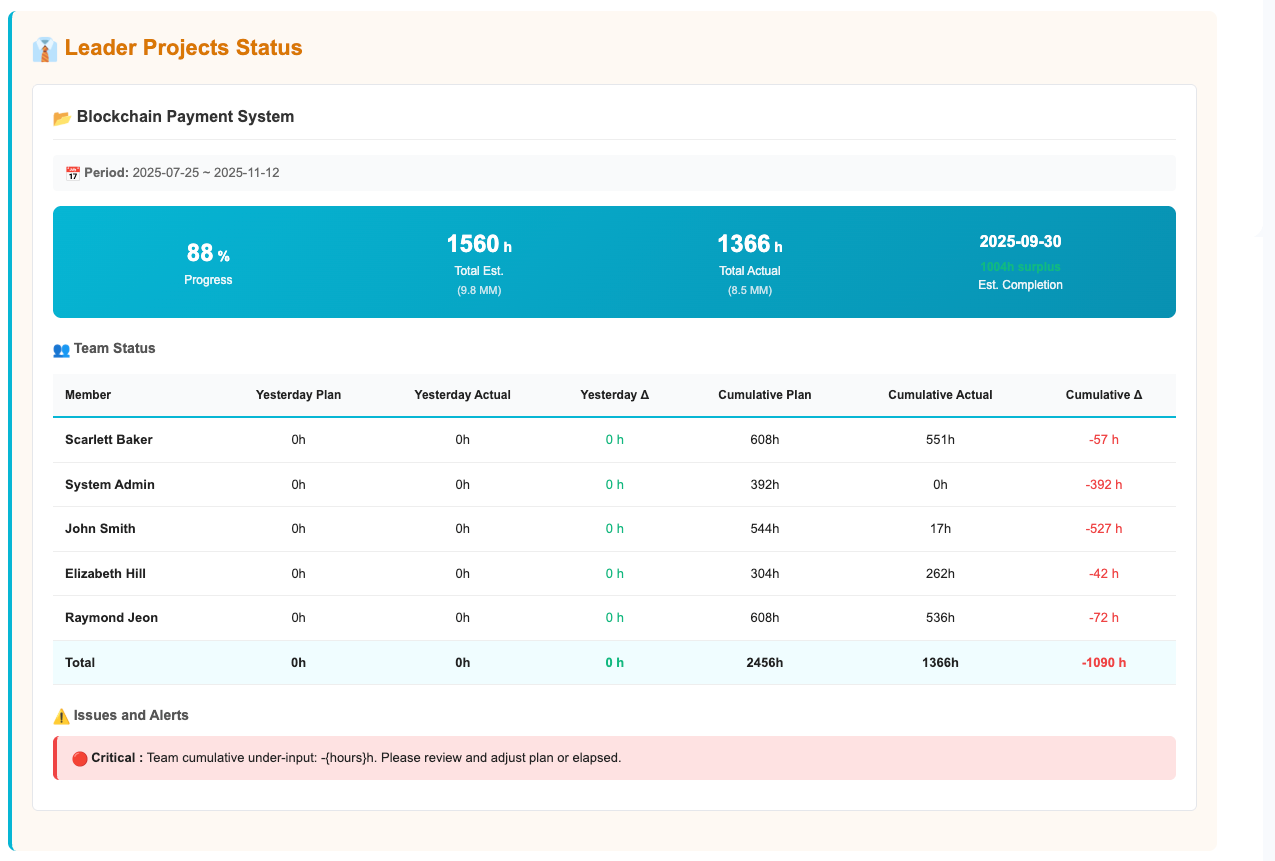Select the folder icon next to Blockchain Payment System
The image size is (1275, 861).
(62, 117)
